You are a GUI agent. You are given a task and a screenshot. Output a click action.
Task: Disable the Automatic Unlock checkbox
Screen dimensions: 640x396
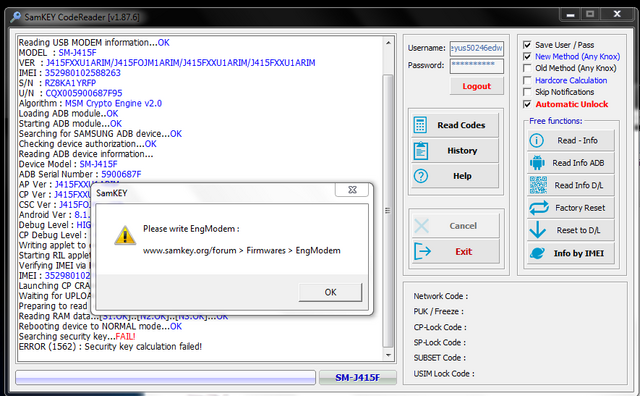click(527, 104)
